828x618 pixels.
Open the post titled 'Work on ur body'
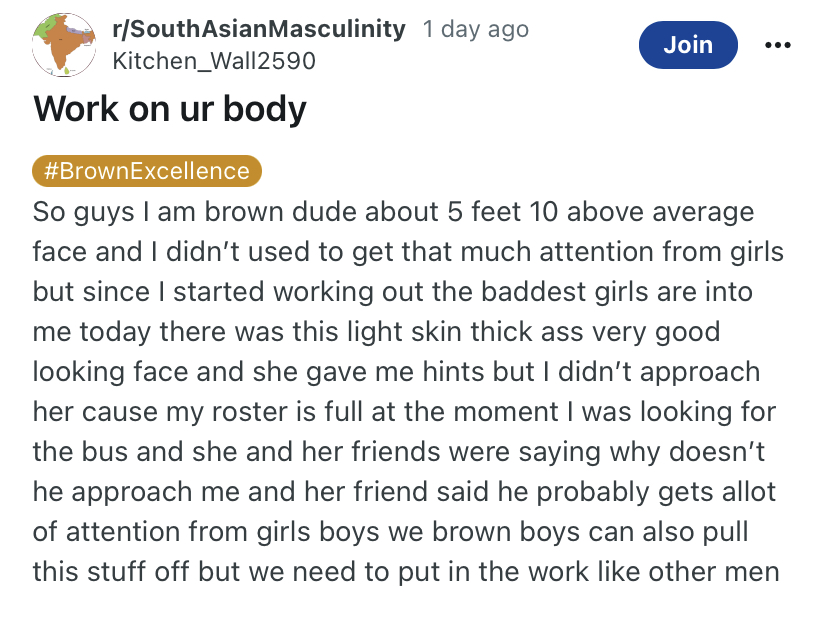pos(170,109)
